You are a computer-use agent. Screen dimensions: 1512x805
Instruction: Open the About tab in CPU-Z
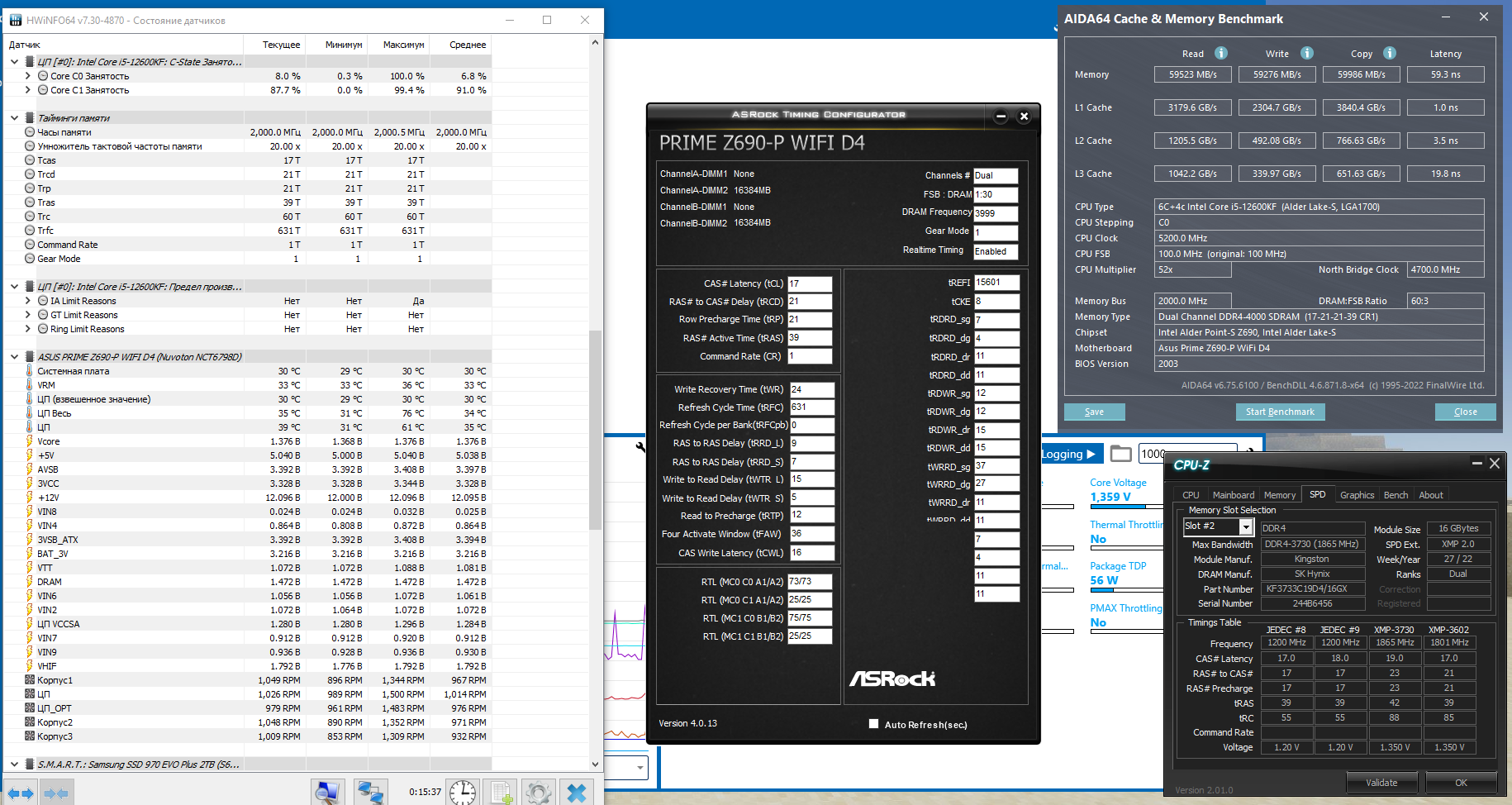click(x=1431, y=495)
